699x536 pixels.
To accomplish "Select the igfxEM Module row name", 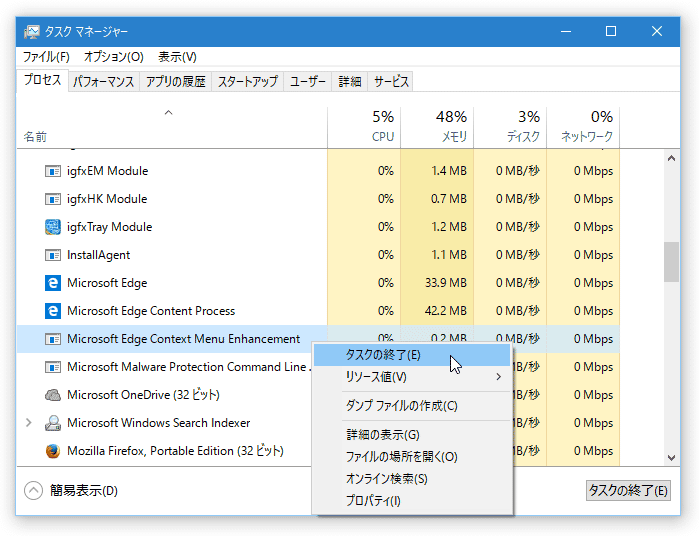I will pyautogui.click(x=107, y=171).
